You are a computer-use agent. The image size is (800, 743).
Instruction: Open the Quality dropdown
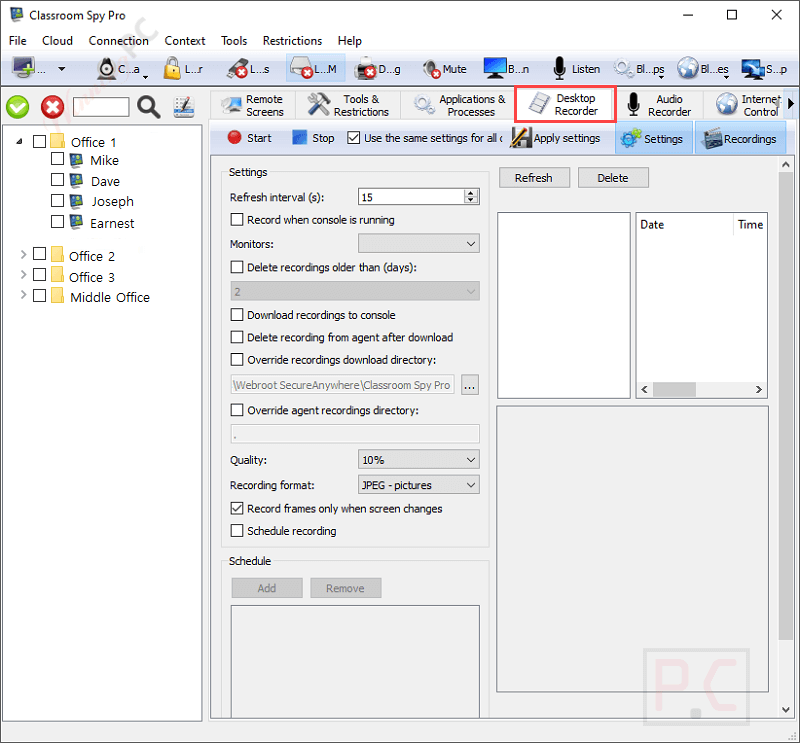418,460
